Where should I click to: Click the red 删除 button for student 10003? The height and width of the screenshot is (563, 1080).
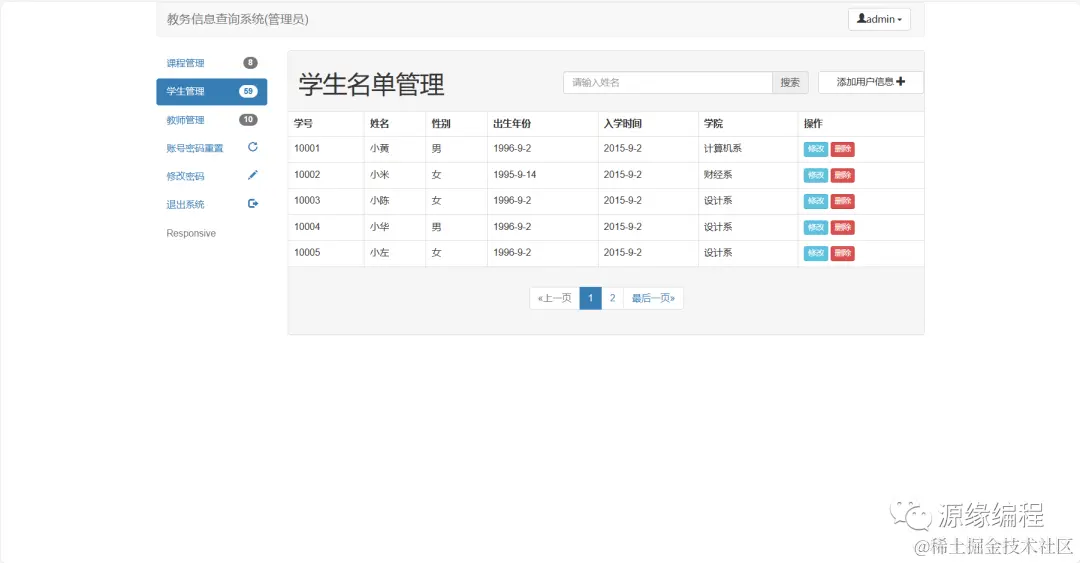[x=842, y=201]
